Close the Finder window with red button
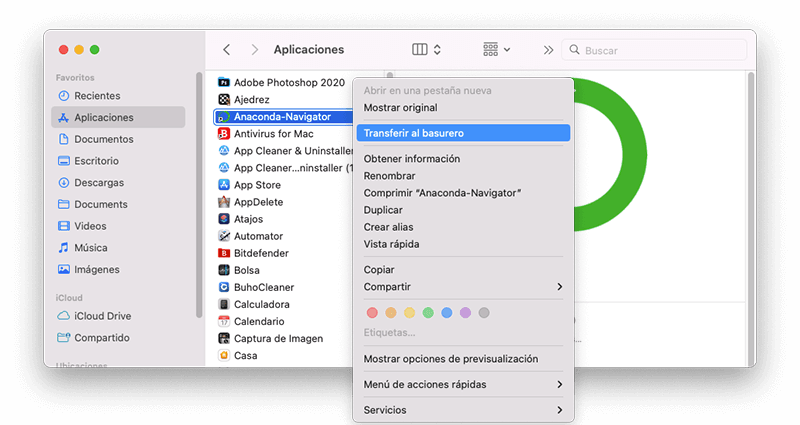The image size is (800, 425). tap(63, 49)
